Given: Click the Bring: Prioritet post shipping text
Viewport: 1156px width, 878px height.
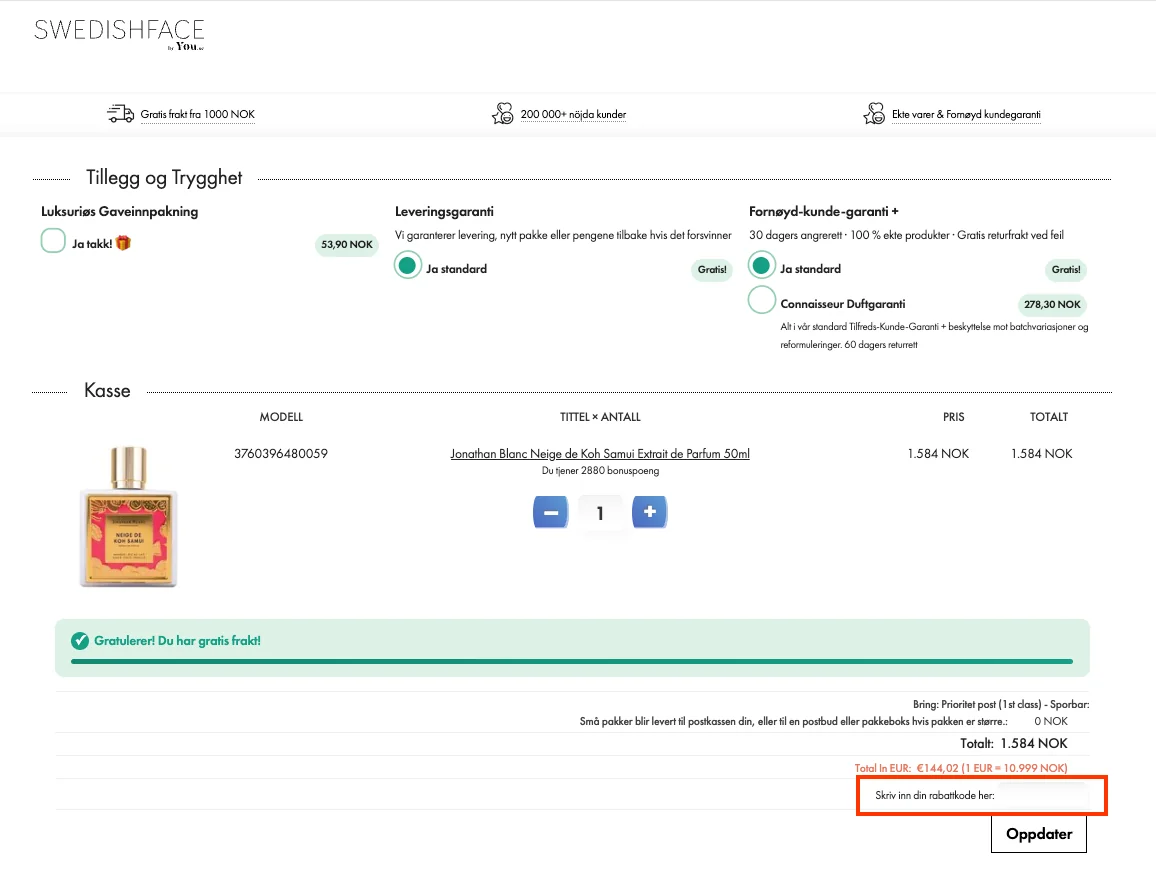Looking at the screenshot, I should tap(1000, 704).
